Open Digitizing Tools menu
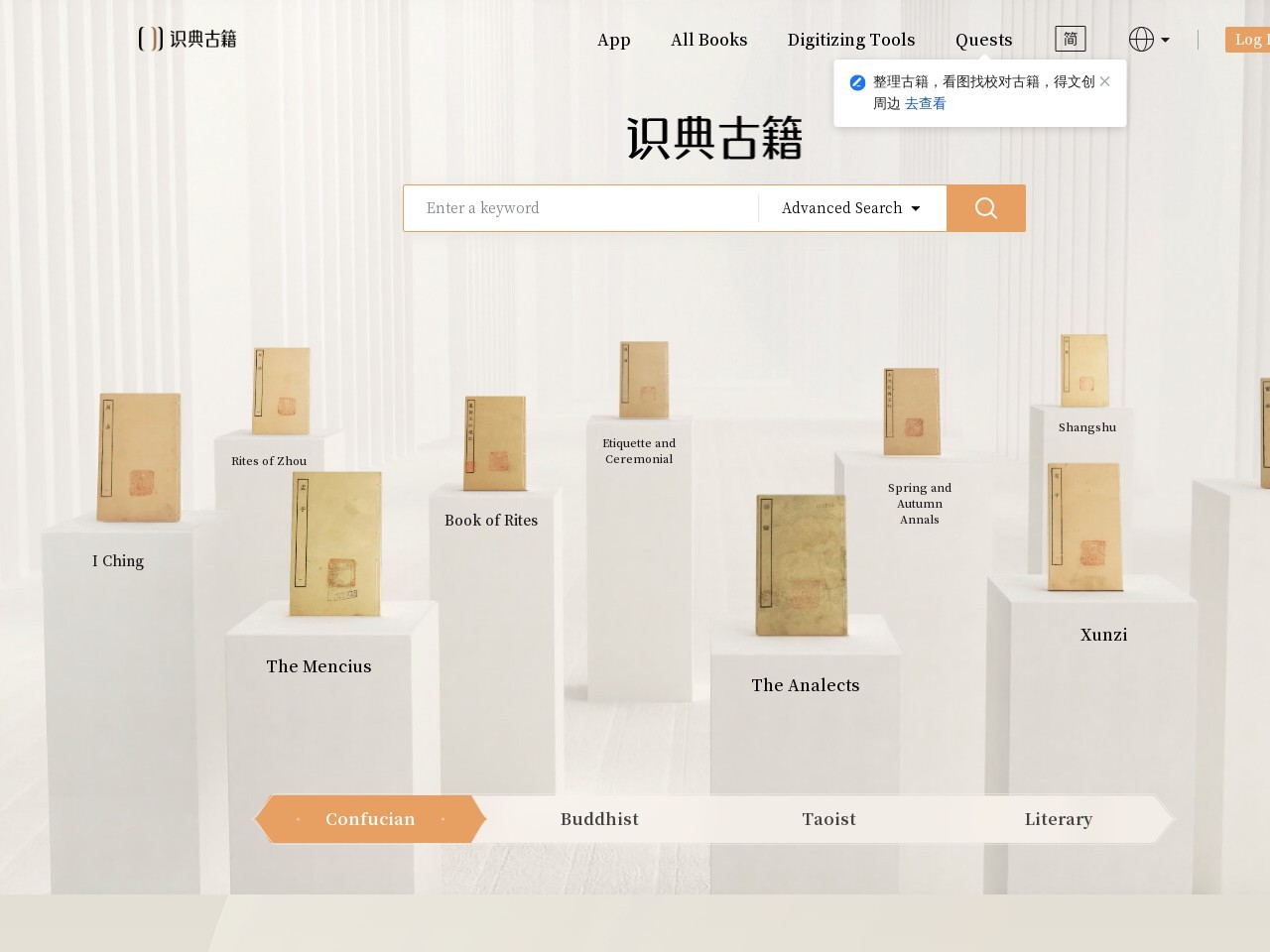The width and height of the screenshot is (1270, 952). pyautogui.click(x=850, y=40)
